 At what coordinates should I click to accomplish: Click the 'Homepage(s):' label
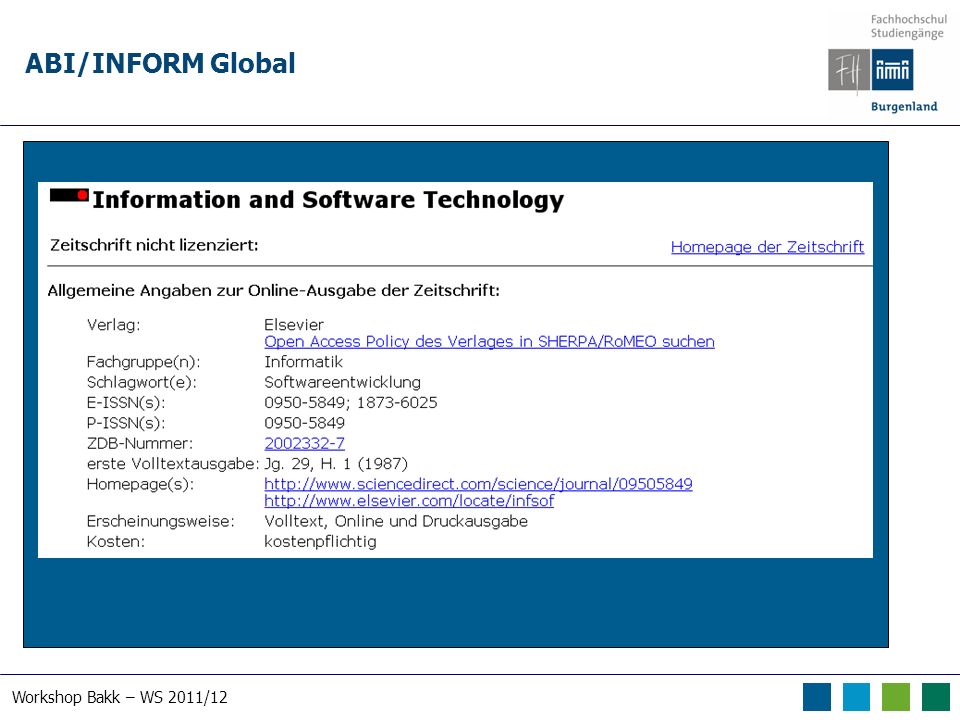[140, 484]
